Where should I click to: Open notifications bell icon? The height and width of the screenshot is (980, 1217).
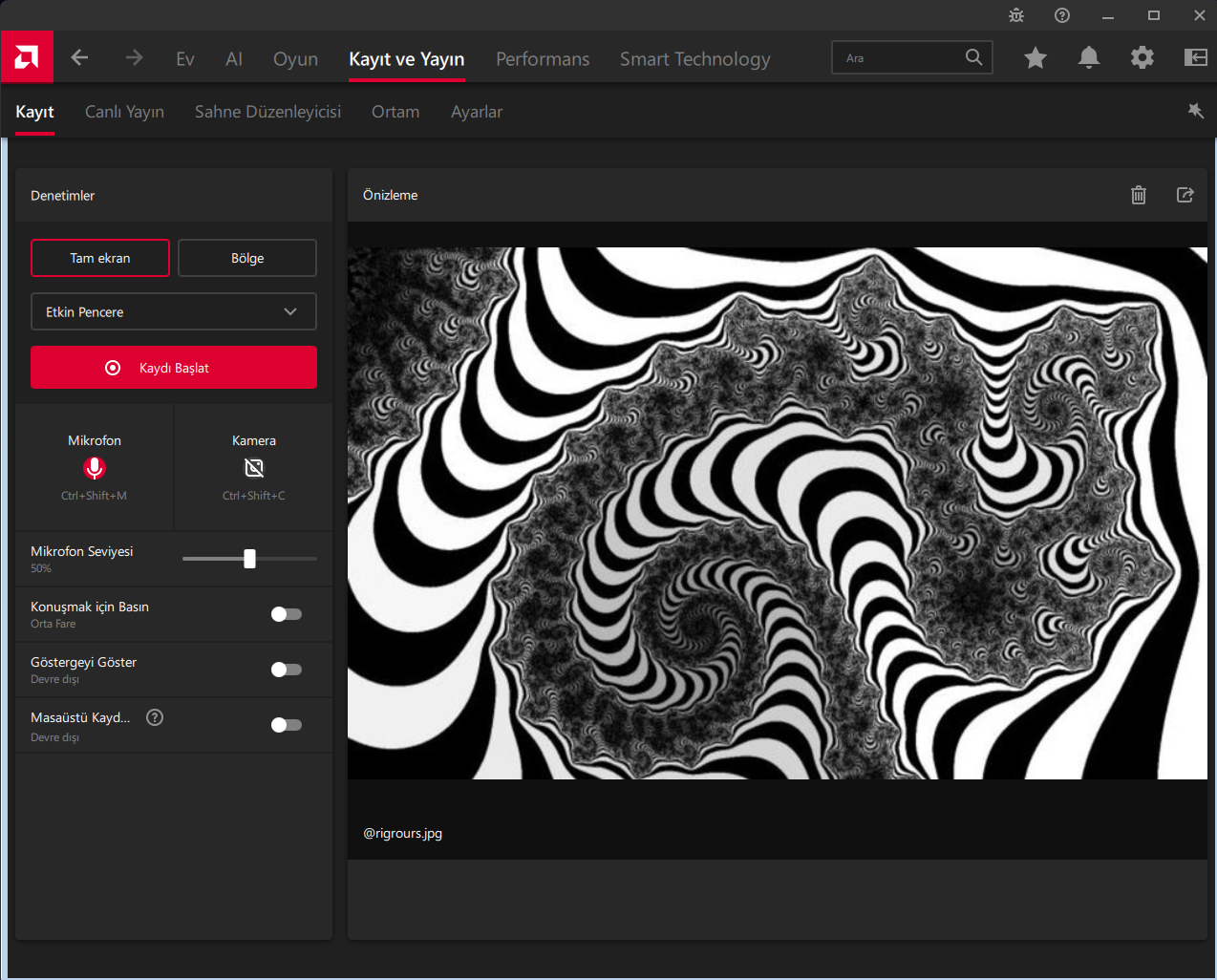1088,58
